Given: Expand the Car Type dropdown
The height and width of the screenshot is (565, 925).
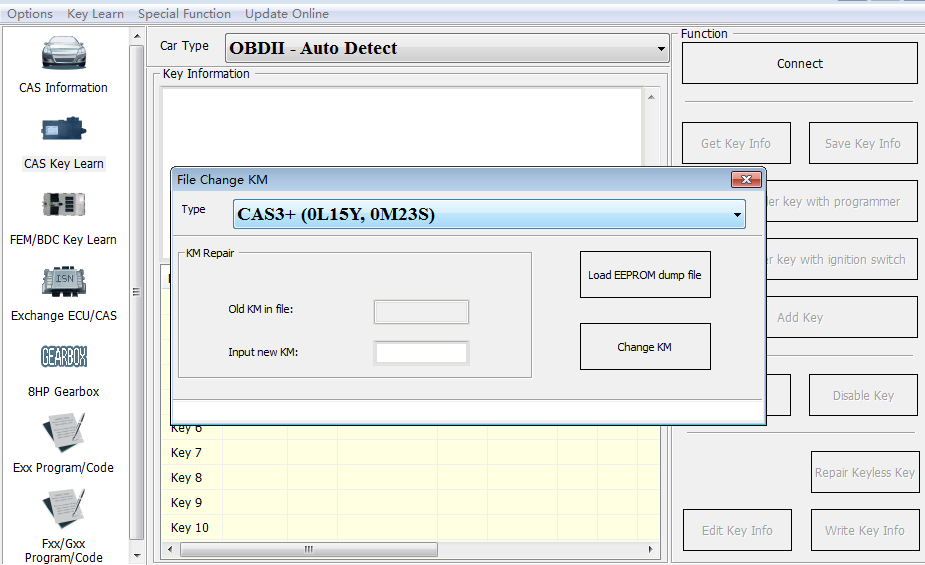Looking at the screenshot, I should [661, 48].
